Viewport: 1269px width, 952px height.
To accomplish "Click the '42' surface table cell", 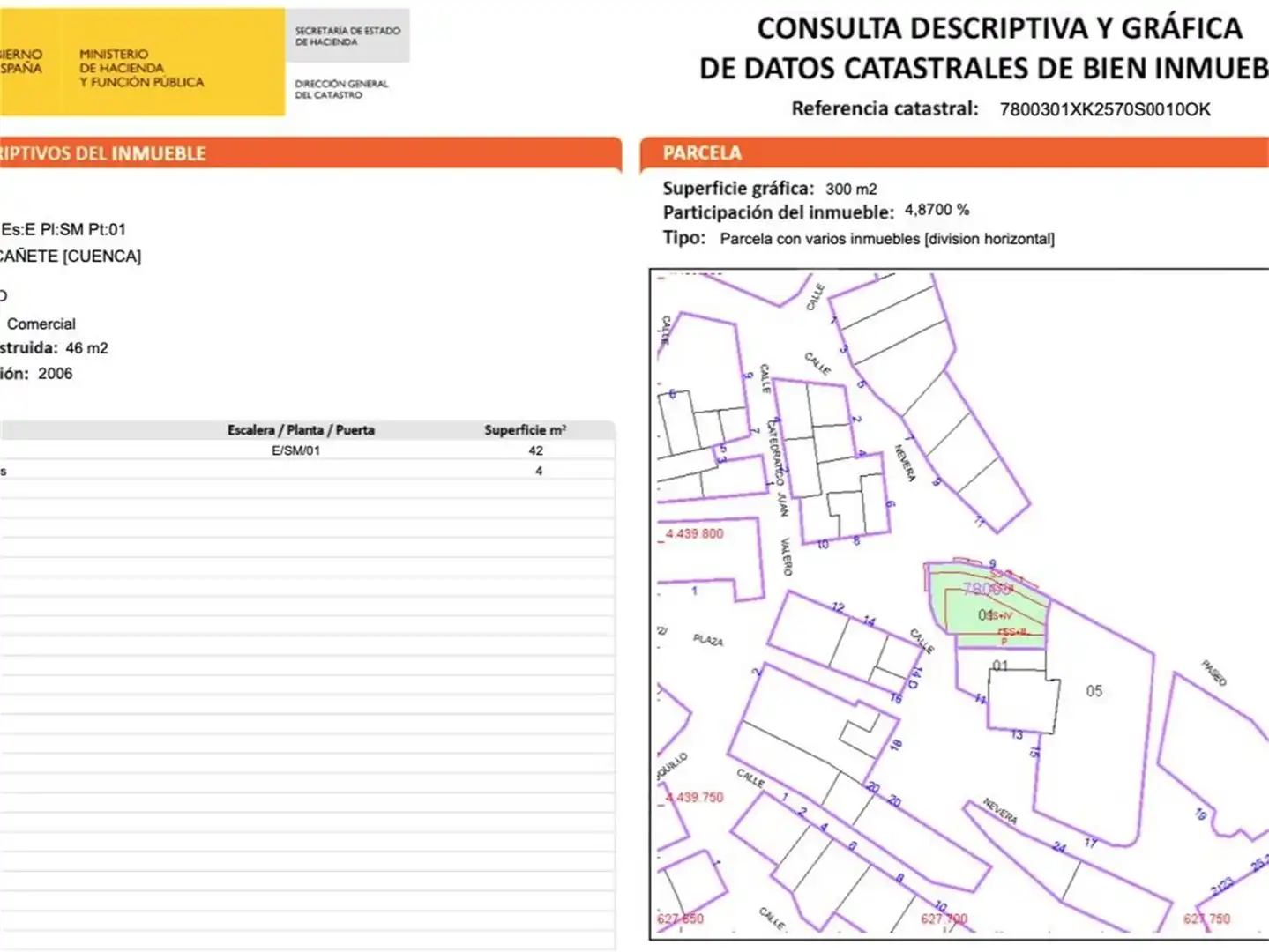I will [535, 450].
